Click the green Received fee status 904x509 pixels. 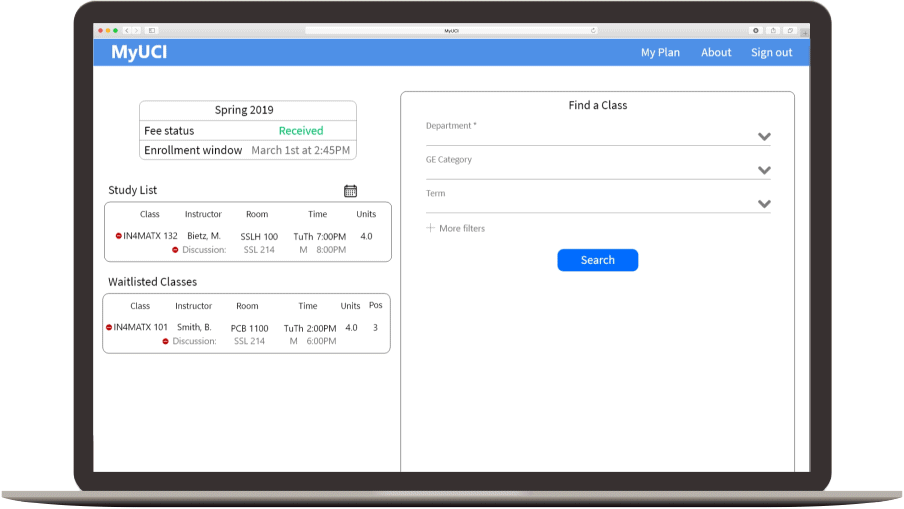[301, 131]
